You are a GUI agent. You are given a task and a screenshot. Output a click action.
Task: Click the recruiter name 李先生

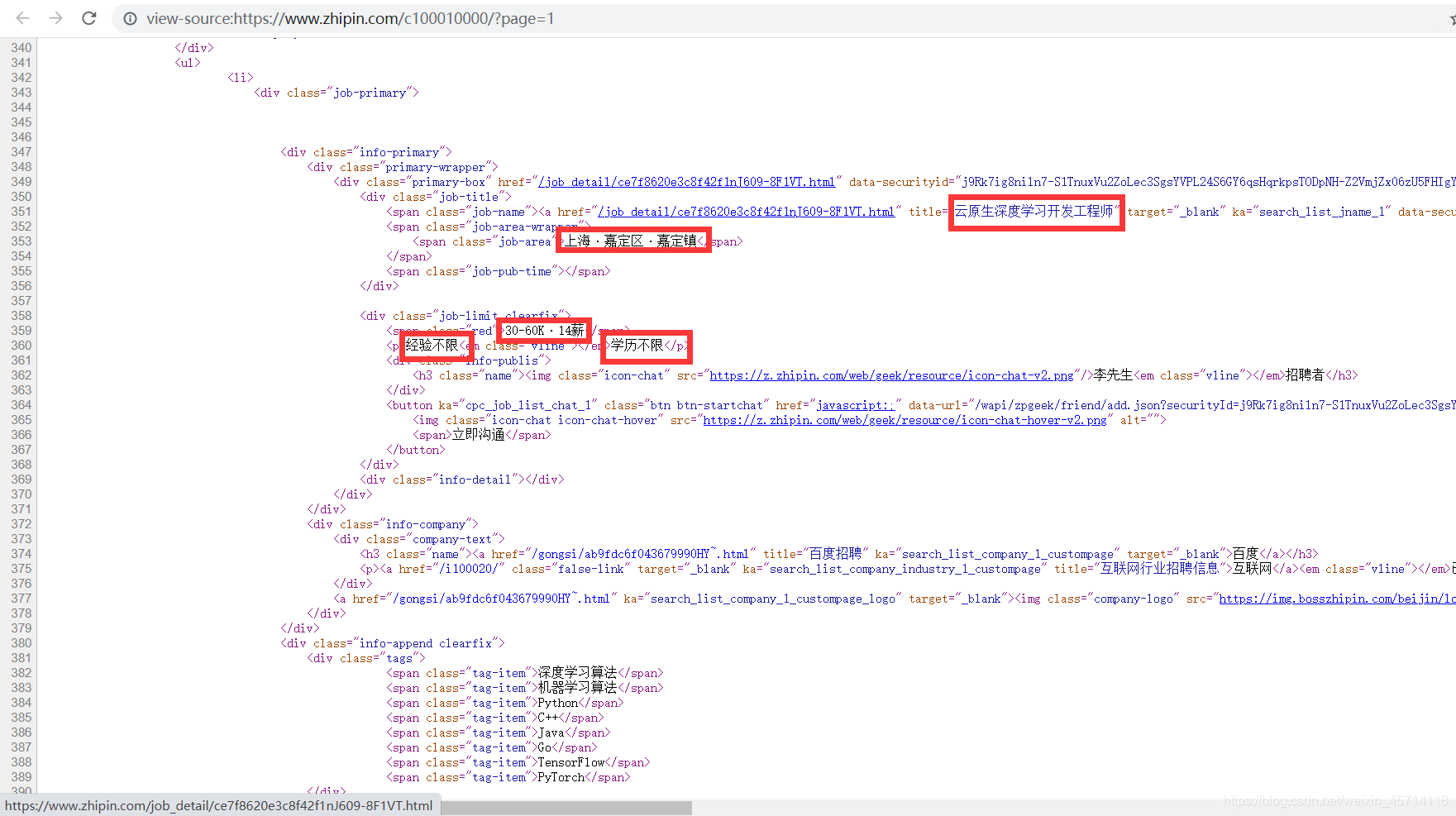coord(1113,375)
